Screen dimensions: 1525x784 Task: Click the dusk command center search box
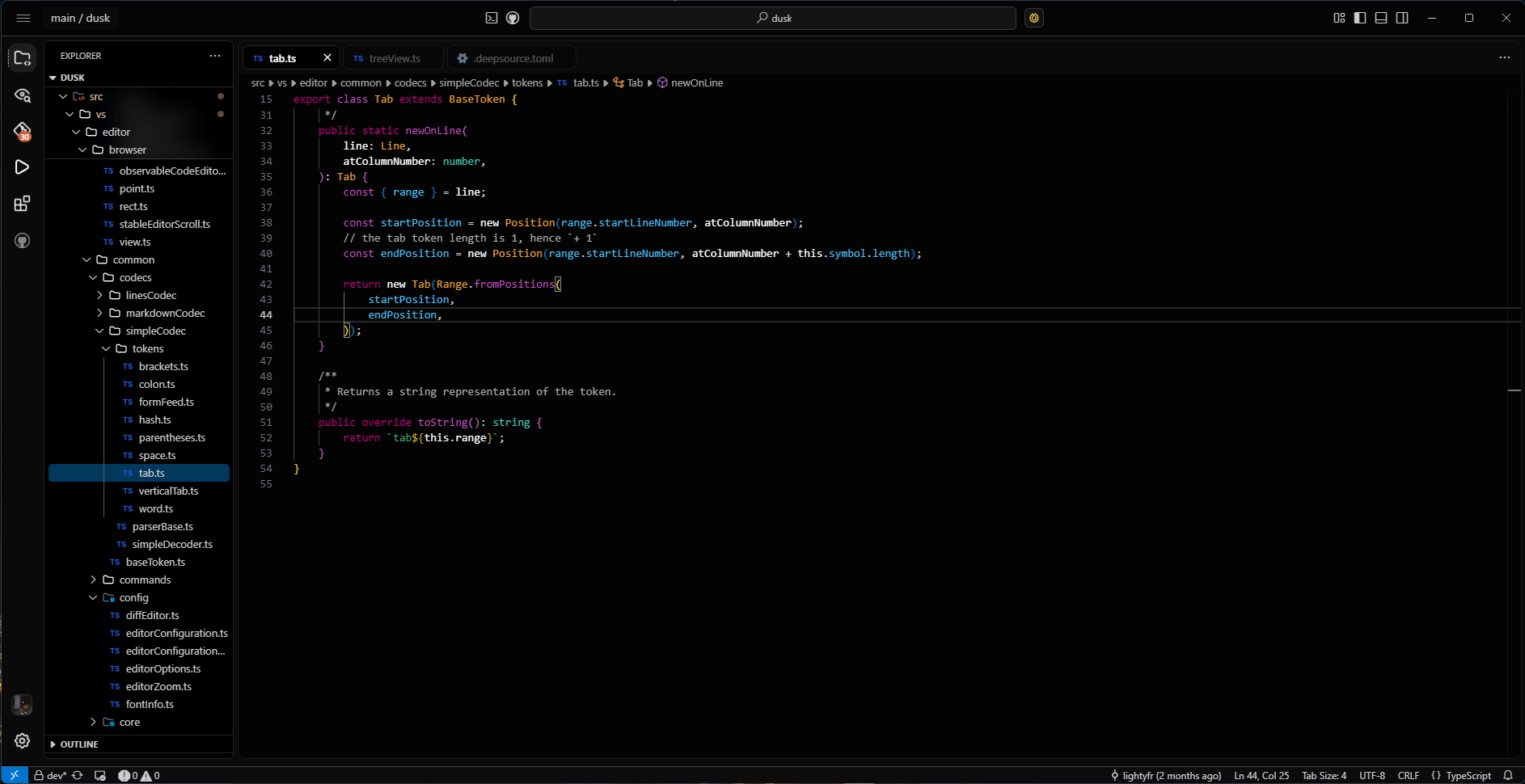[773, 18]
